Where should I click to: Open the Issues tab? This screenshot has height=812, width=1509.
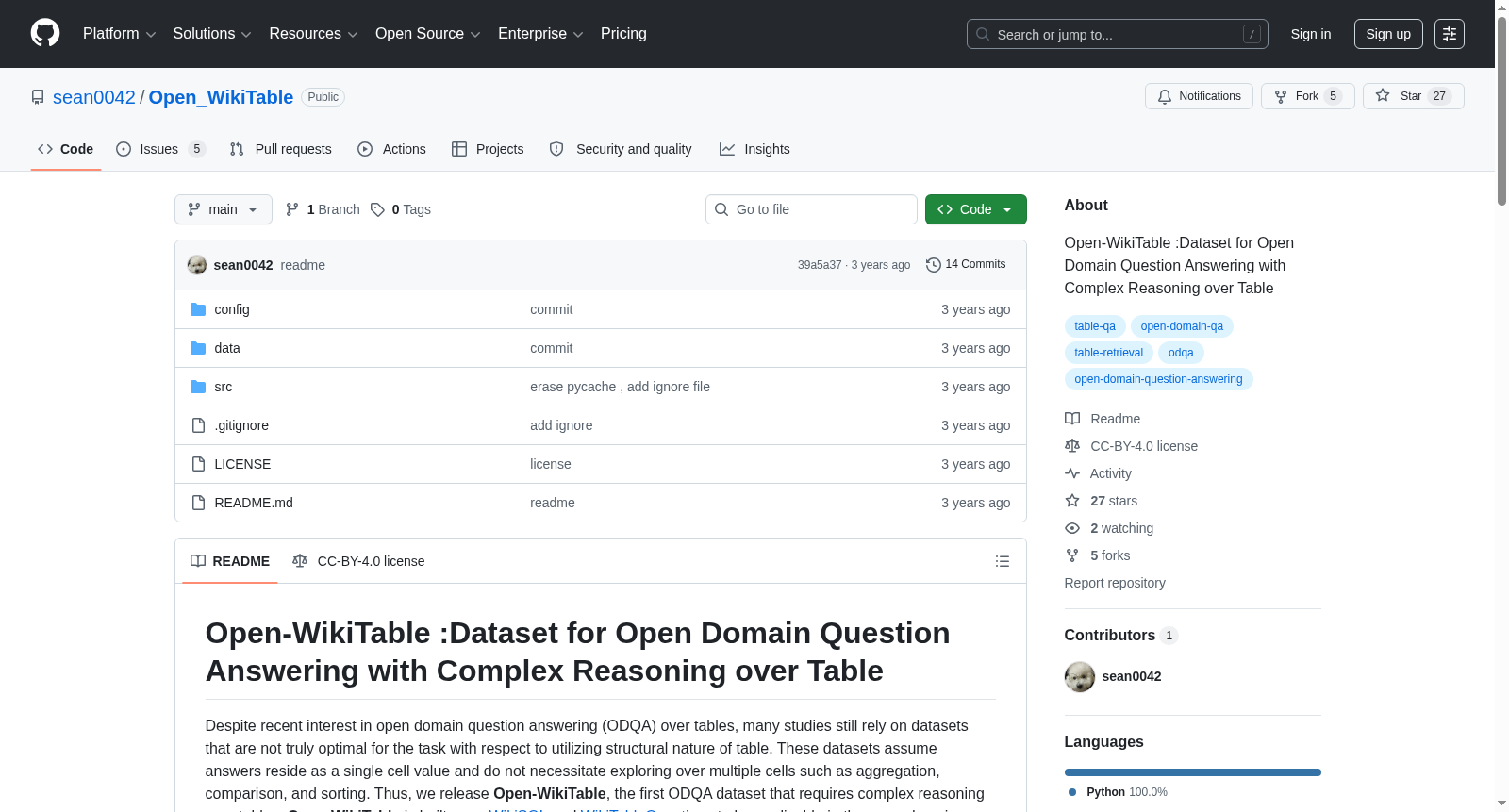point(160,149)
